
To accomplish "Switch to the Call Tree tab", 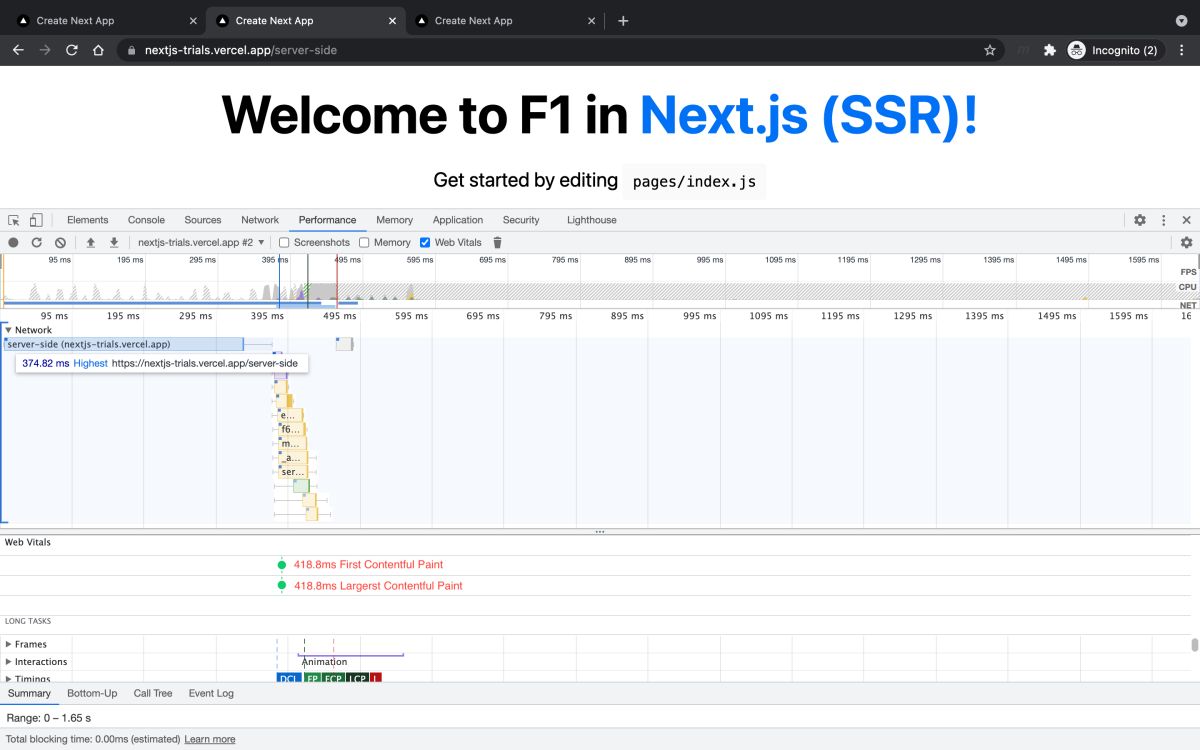I will click(153, 693).
